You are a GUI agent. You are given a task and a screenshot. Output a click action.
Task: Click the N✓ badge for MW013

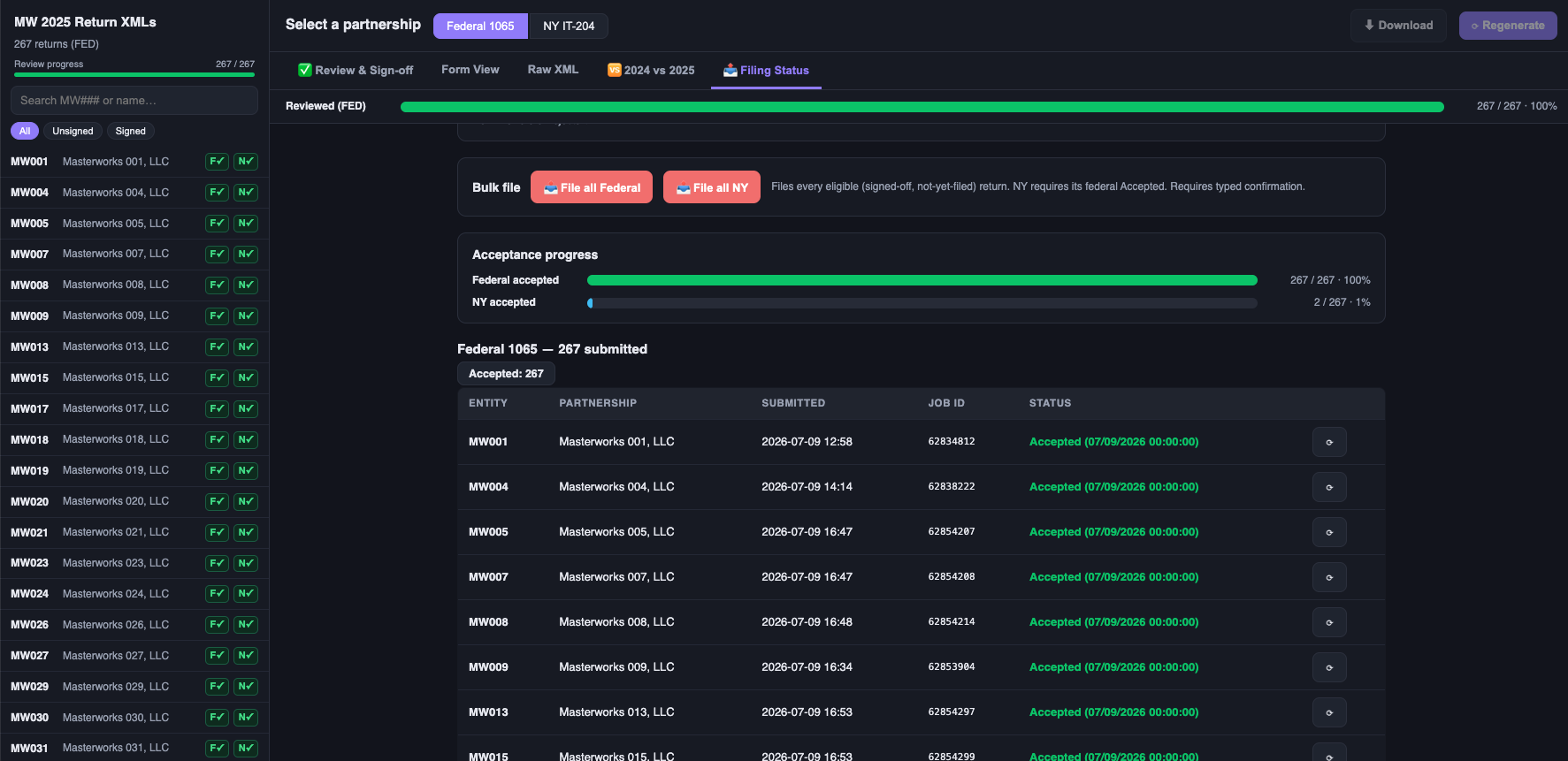pos(246,347)
